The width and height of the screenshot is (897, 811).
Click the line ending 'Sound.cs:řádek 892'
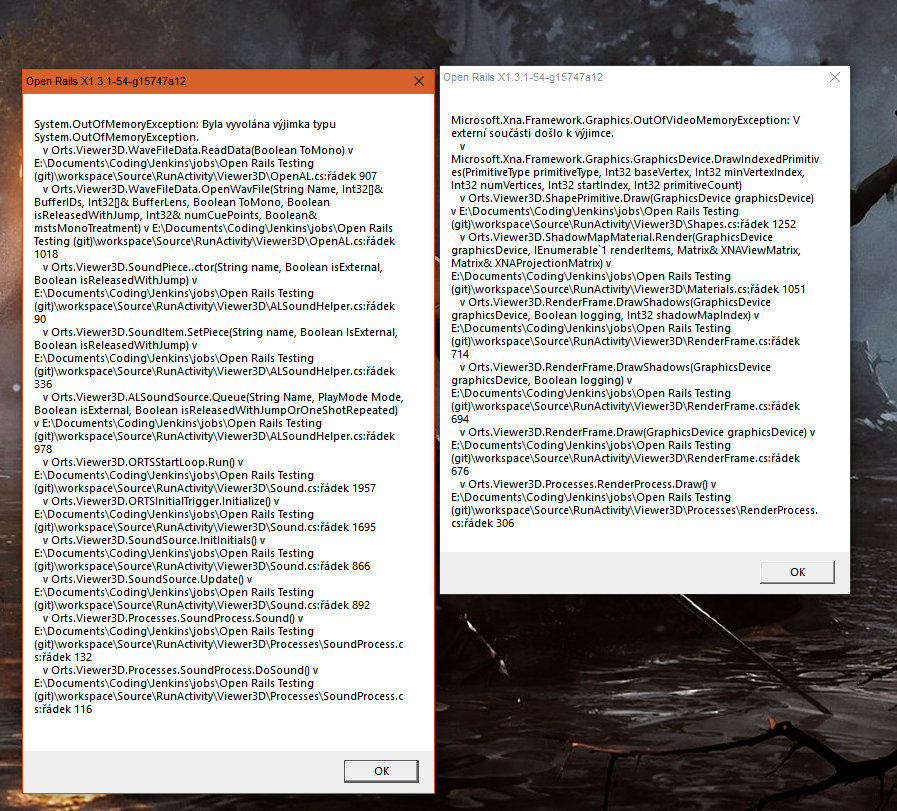click(x=202, y=605)
